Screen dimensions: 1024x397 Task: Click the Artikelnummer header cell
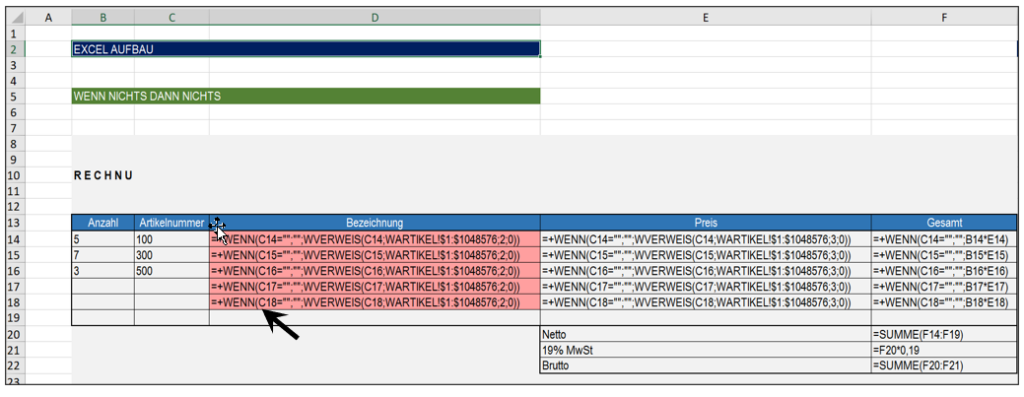tap(172, 223)
